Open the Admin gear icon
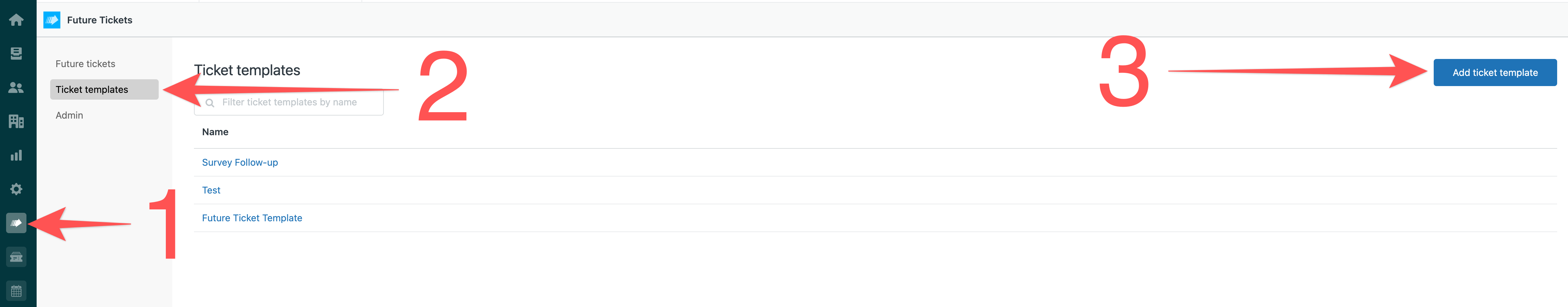The width and height of the screenshot is (1568, 307). tap(16, 189)
